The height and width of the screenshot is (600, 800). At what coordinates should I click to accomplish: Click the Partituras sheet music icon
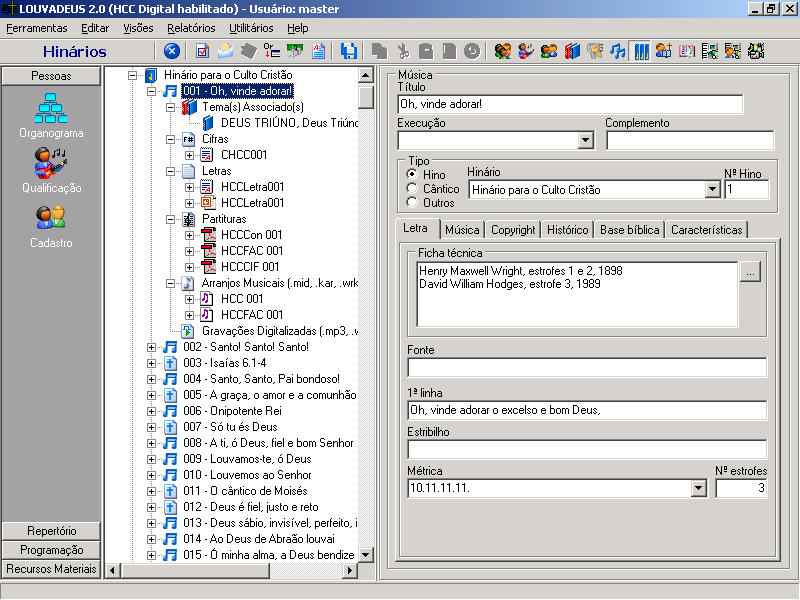coord(188,219)
